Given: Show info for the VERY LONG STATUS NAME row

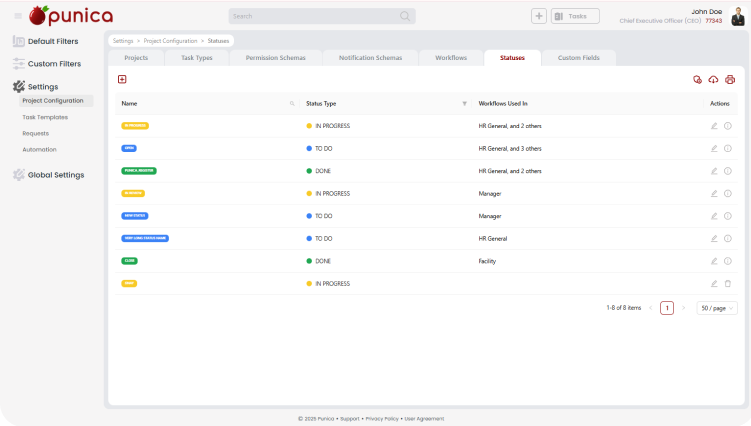Looking at the screenshot, I should (x=728, y=239).
